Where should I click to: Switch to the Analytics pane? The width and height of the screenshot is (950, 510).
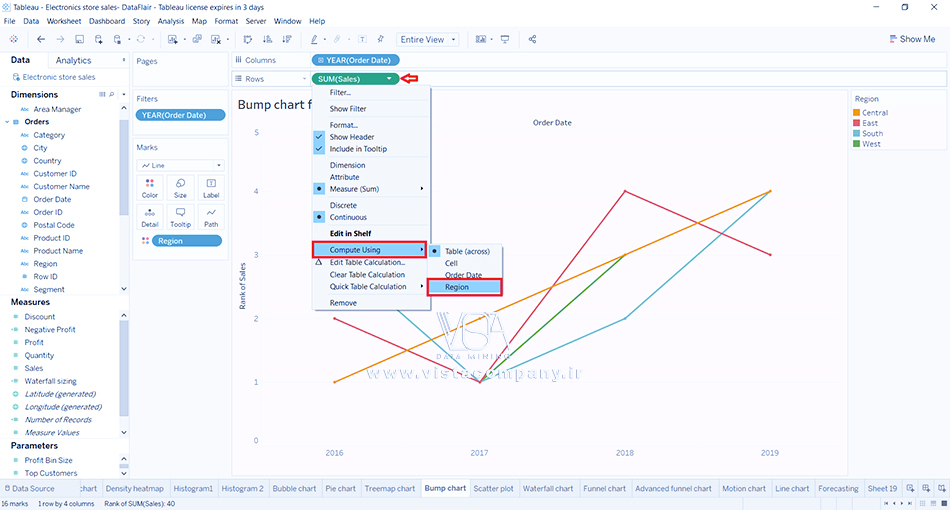click(x=73, y=61)
